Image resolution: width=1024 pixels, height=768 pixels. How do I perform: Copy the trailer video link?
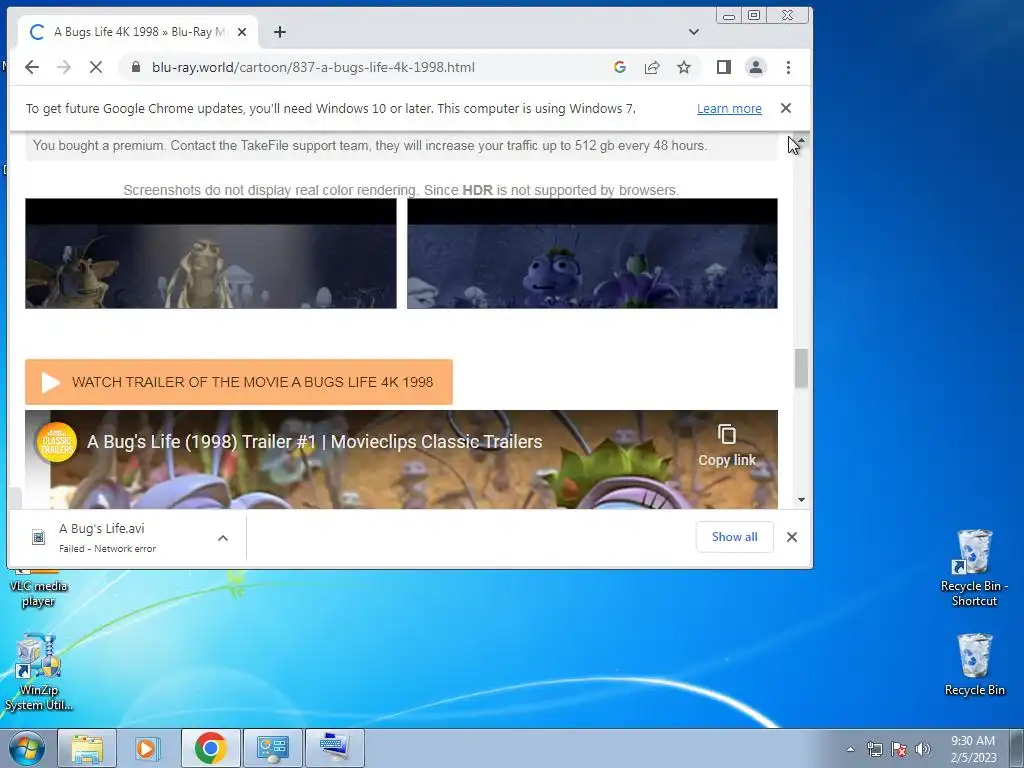(x=727, y=445)
